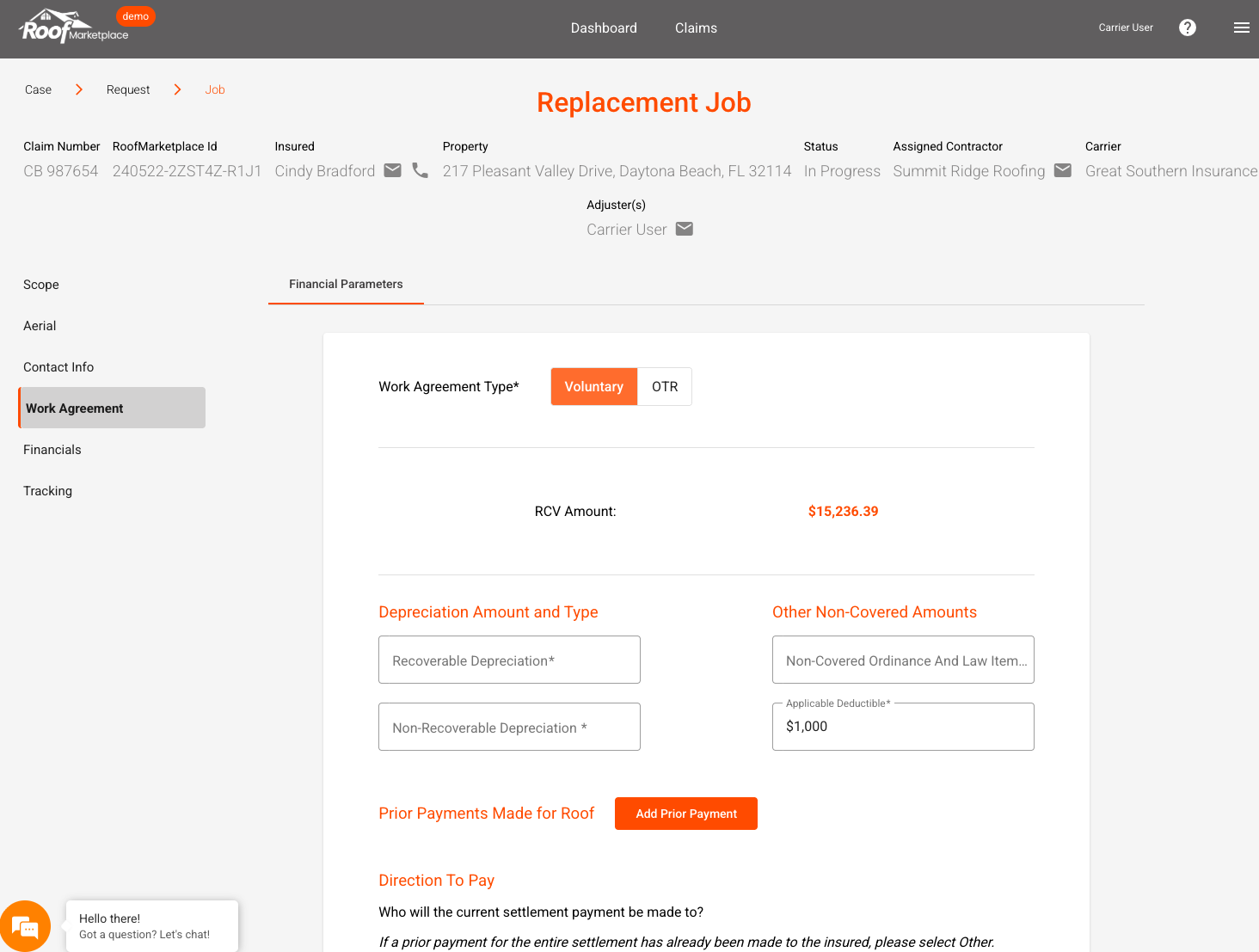Switch agreement type to OTR
Image resolution: width=1259 pixels, height=952 pixels.
coord(665,387)
